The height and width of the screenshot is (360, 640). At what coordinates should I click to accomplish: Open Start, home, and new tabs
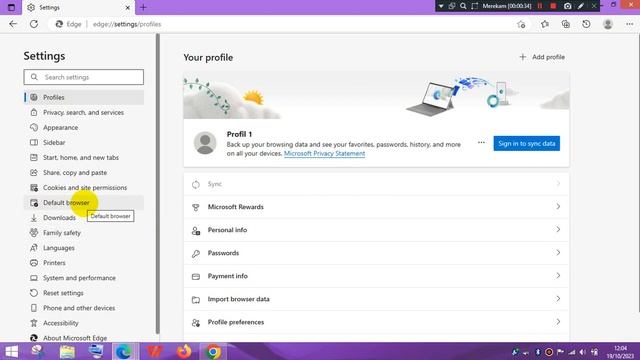tap(84, 158)
